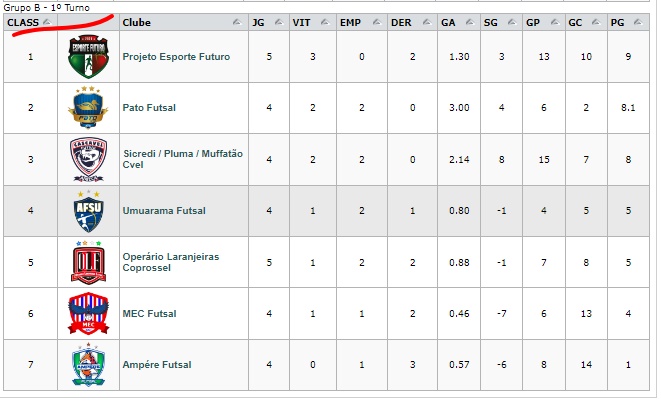Sort by the JG sort arrow
The height and width of the screenshot is (401, 661).
point(279,22)
